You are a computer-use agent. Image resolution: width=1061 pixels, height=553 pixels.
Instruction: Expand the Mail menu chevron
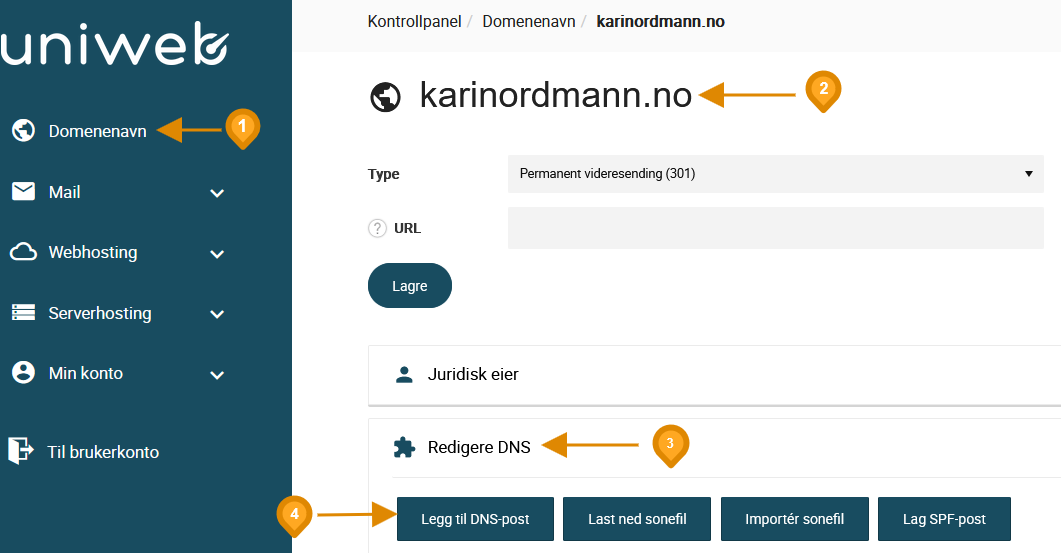[217, 193]
